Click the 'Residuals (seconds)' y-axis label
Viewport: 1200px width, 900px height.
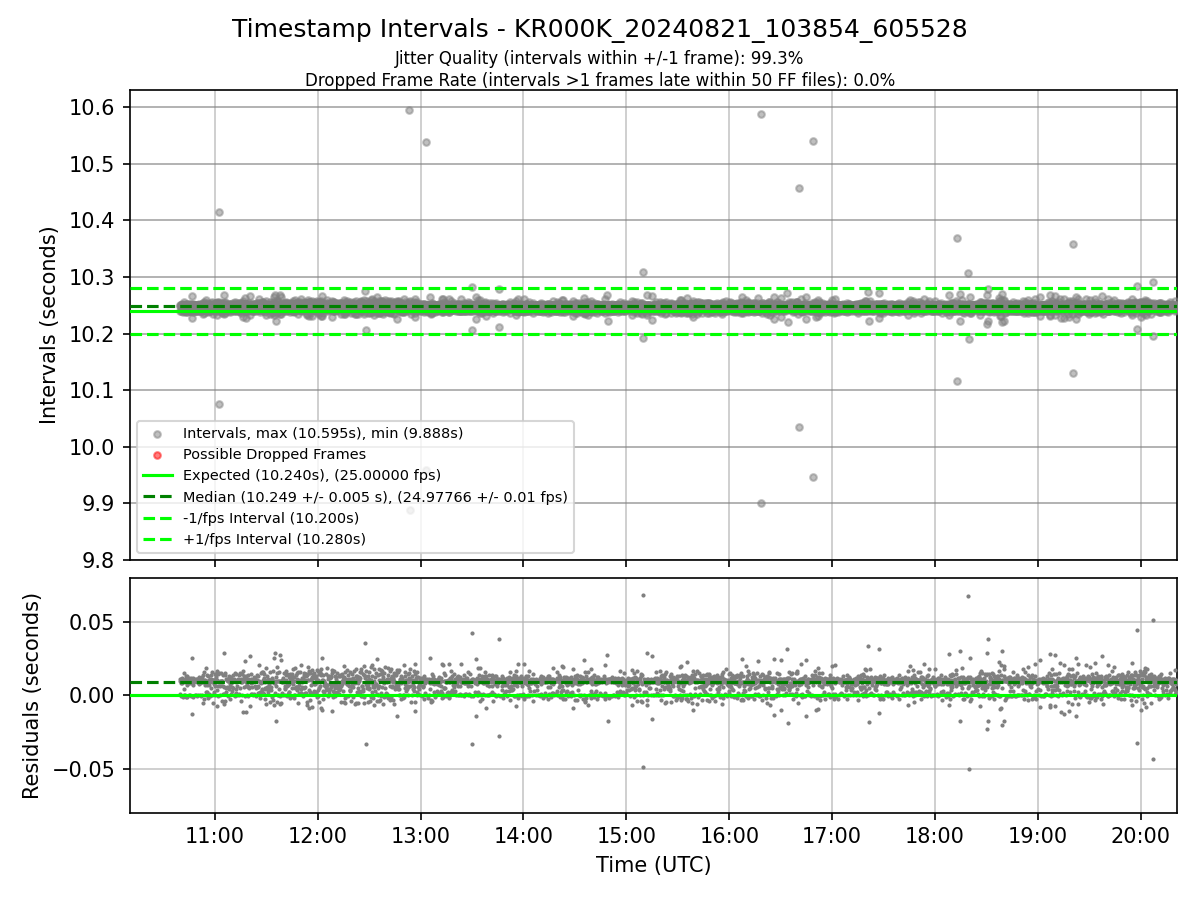click(x=31, y=696)
